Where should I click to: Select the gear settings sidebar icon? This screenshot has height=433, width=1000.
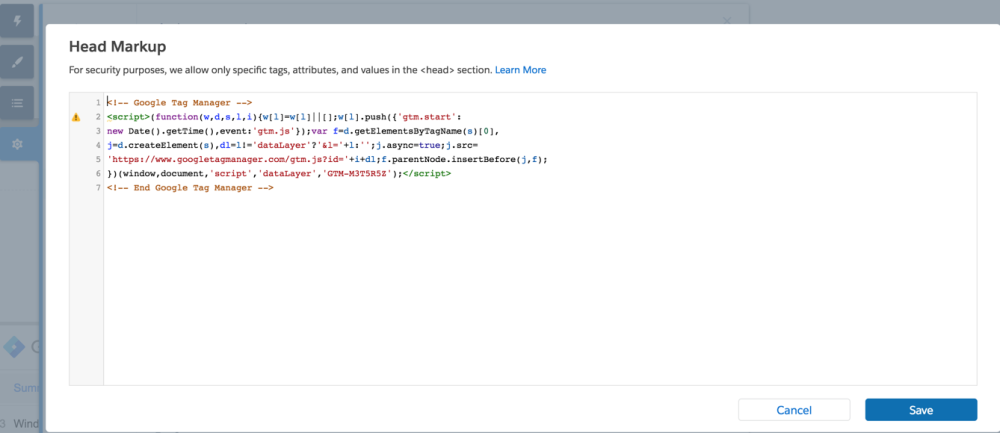coord(18,144)
